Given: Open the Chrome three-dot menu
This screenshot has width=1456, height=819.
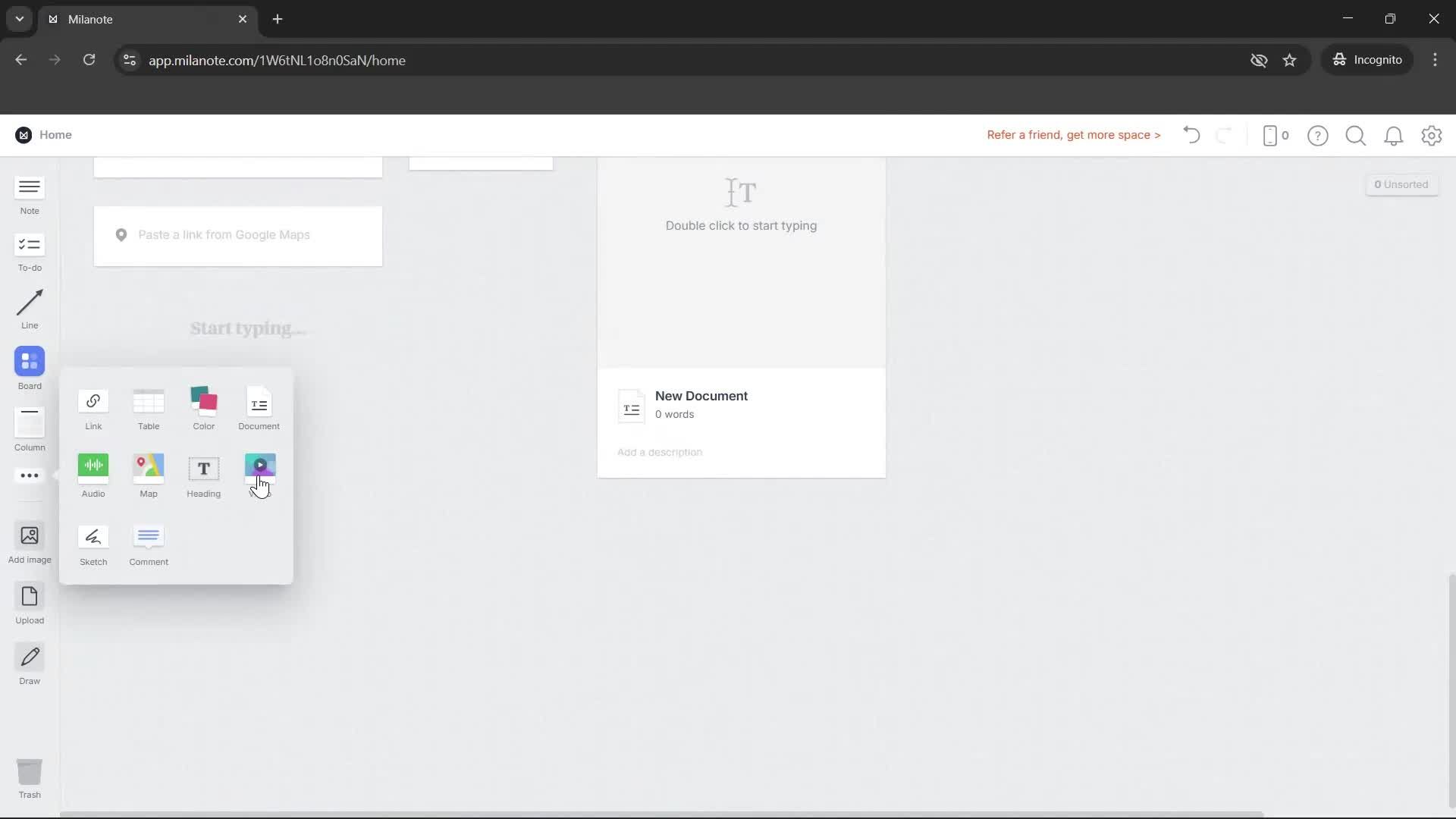Looking at the screenshot, I should click(1436, 60).
